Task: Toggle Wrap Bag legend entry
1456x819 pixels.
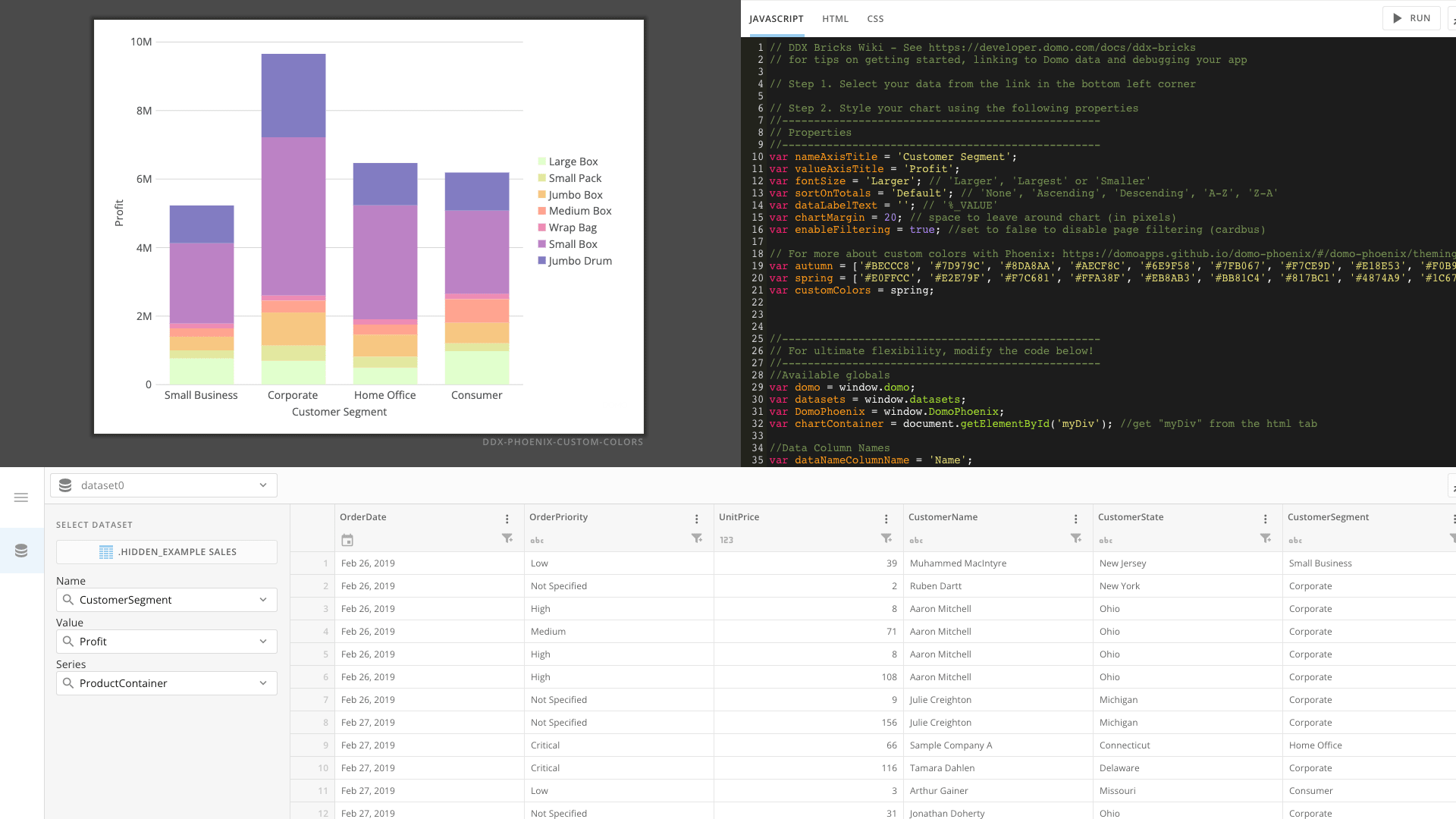Action: click(572, 227)
